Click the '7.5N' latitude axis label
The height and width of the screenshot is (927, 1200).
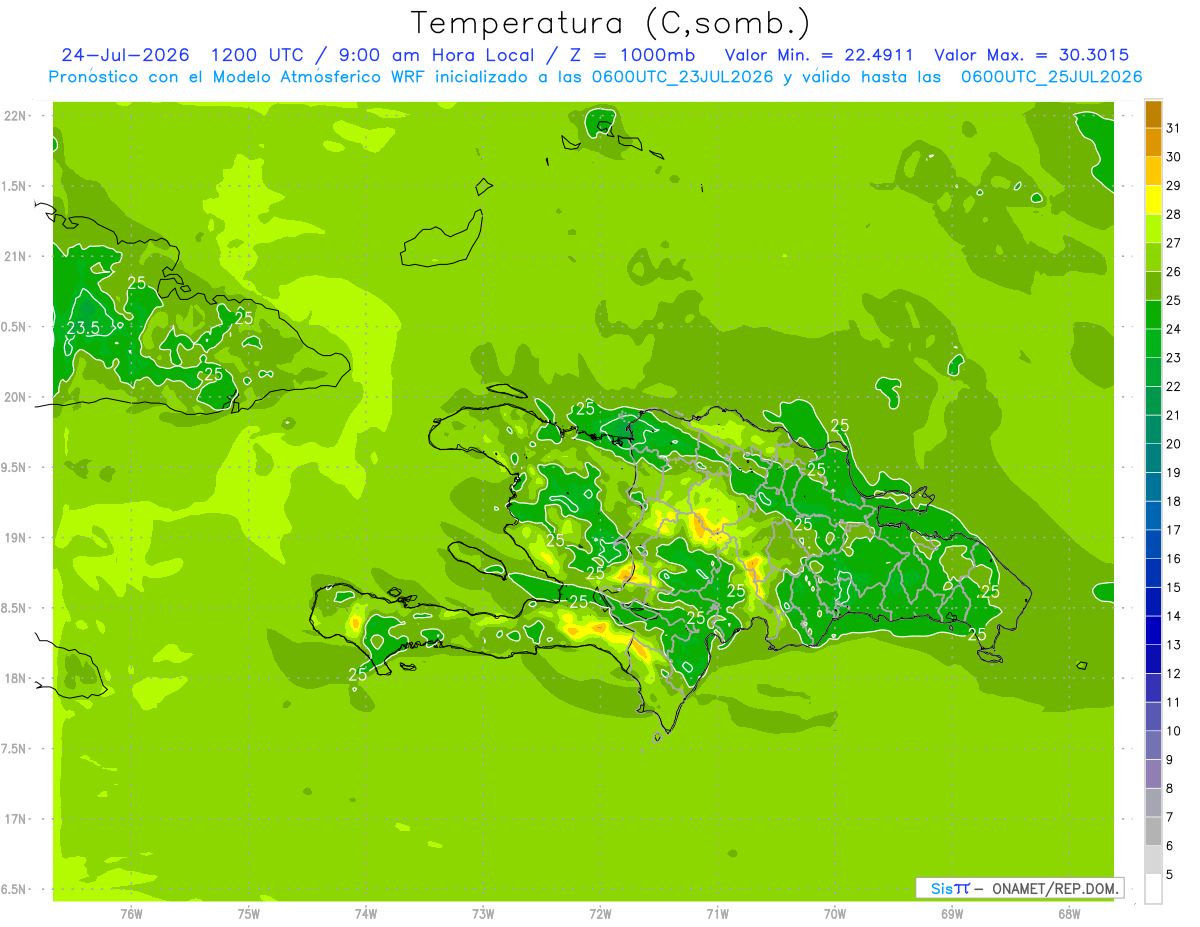(x=13, y=749)
